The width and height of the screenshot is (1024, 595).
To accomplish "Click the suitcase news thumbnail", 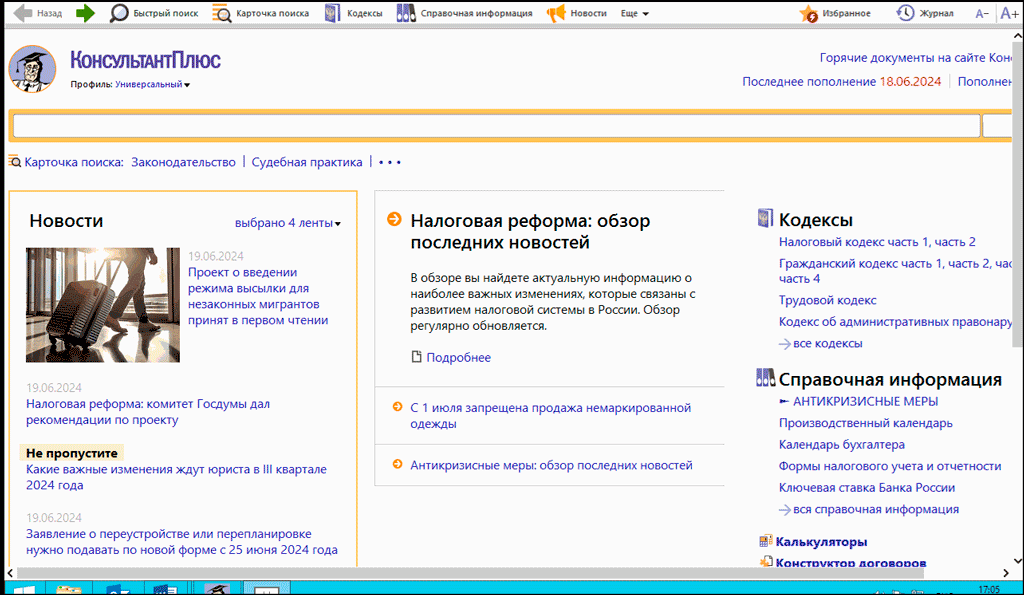I will pos(103,305).
